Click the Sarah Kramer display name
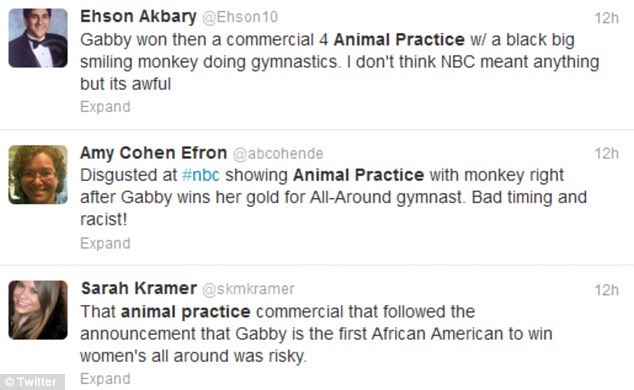The image size is (634, 390). 139,289
